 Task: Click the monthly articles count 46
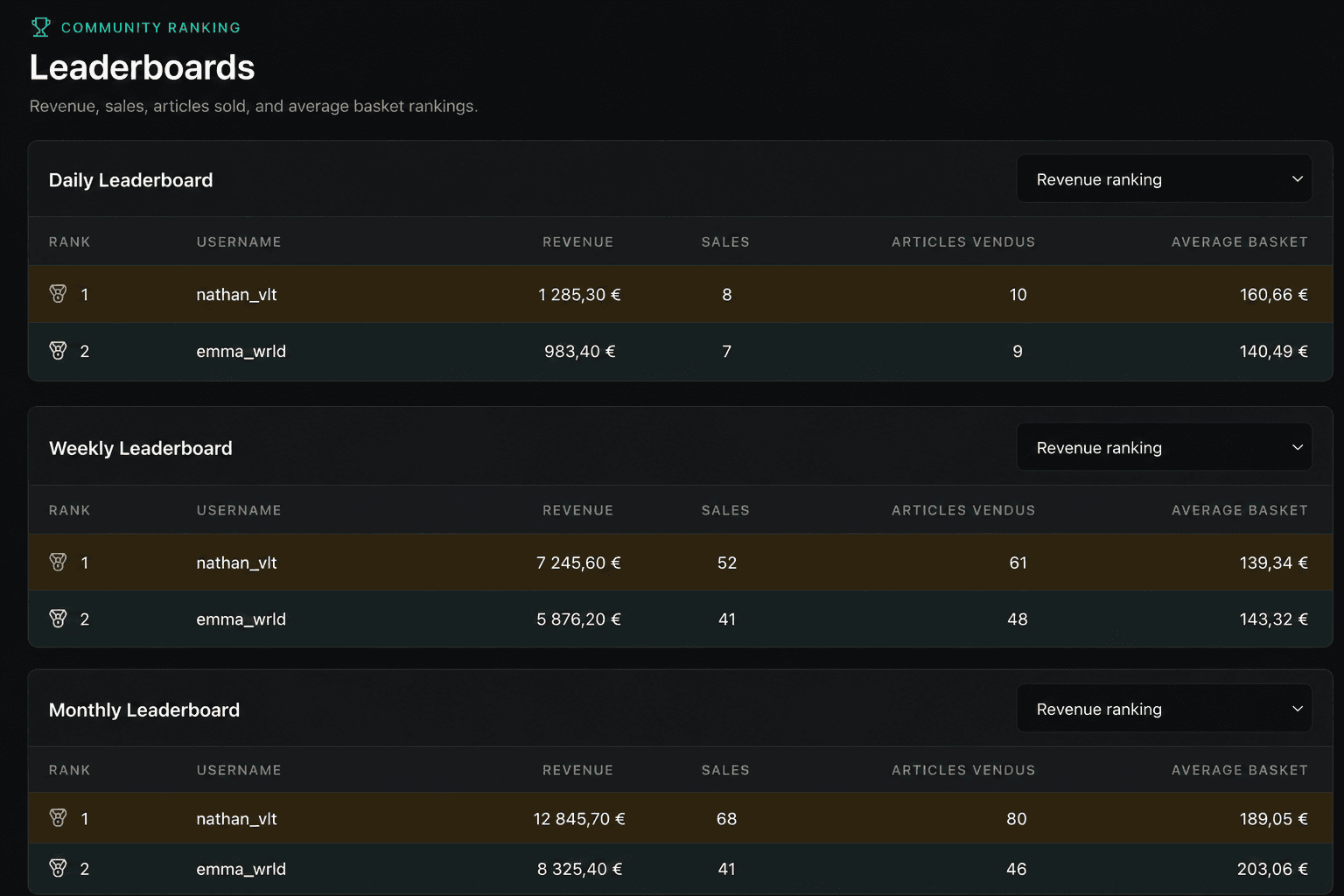point(1017,869)
